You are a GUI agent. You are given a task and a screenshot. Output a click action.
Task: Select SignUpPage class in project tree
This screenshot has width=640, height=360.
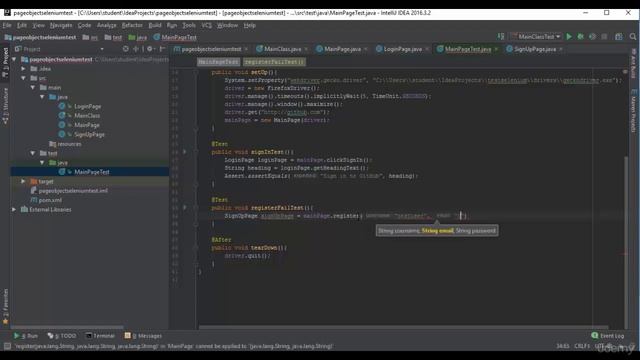coord(89,134)
